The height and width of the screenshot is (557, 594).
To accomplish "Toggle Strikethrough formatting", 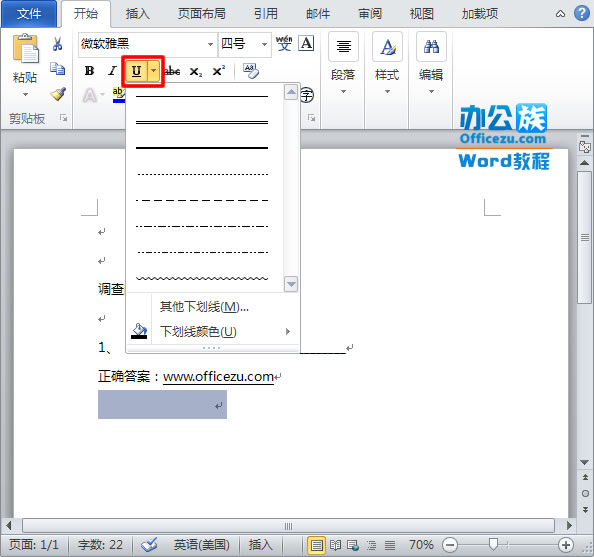I will [x=172, y=71].
